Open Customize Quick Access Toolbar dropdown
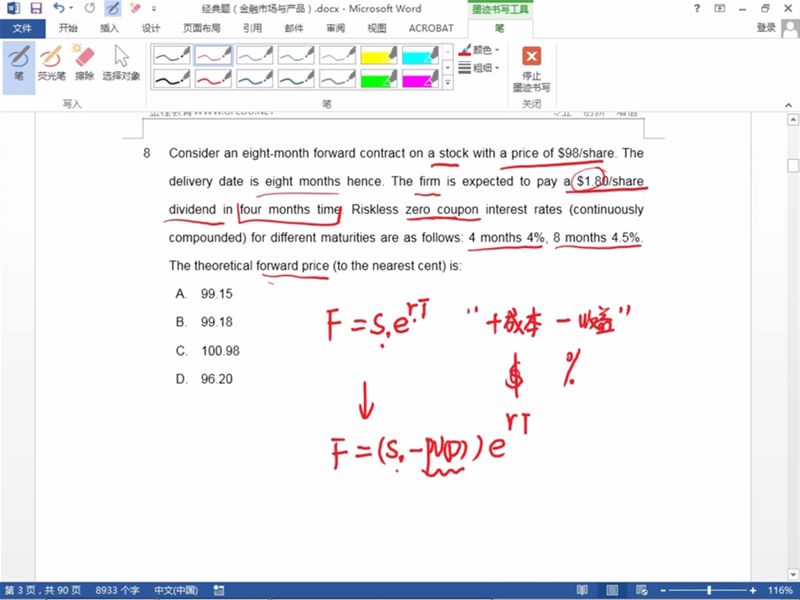Screen dimensions: 800x600 pos(154,9)
